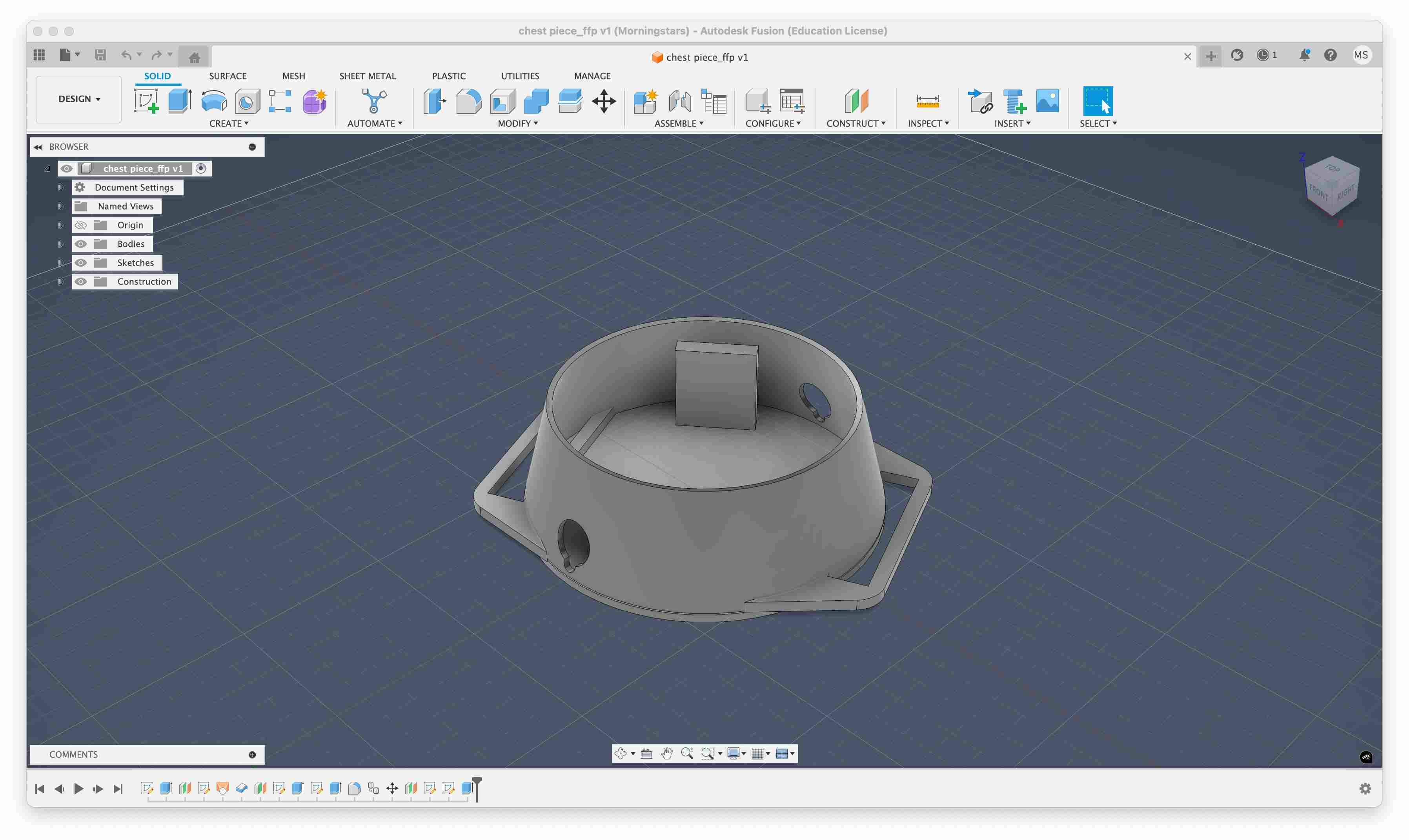Hide the Bodies folder
This screenshot has width=1409, height=840.
tap(81, 244)
